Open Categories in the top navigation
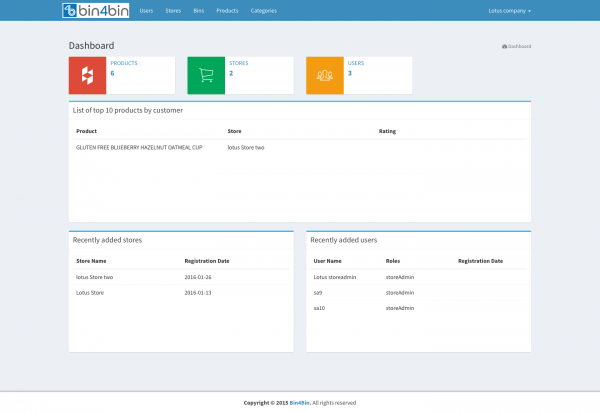The image size is (600, 413). pyautogui.click(x=264, y=10)
